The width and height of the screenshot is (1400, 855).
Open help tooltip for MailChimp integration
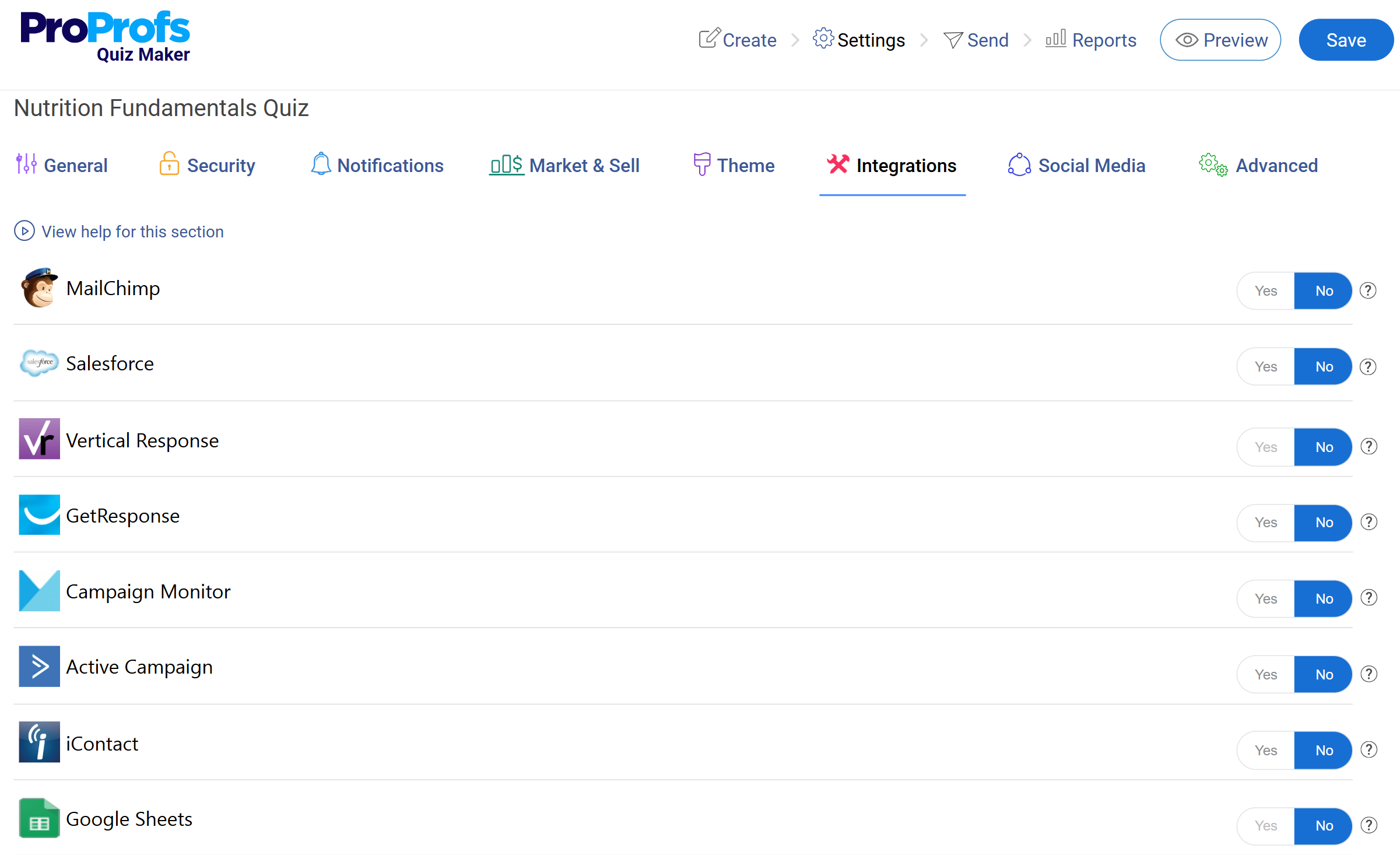coord(1368,290)
